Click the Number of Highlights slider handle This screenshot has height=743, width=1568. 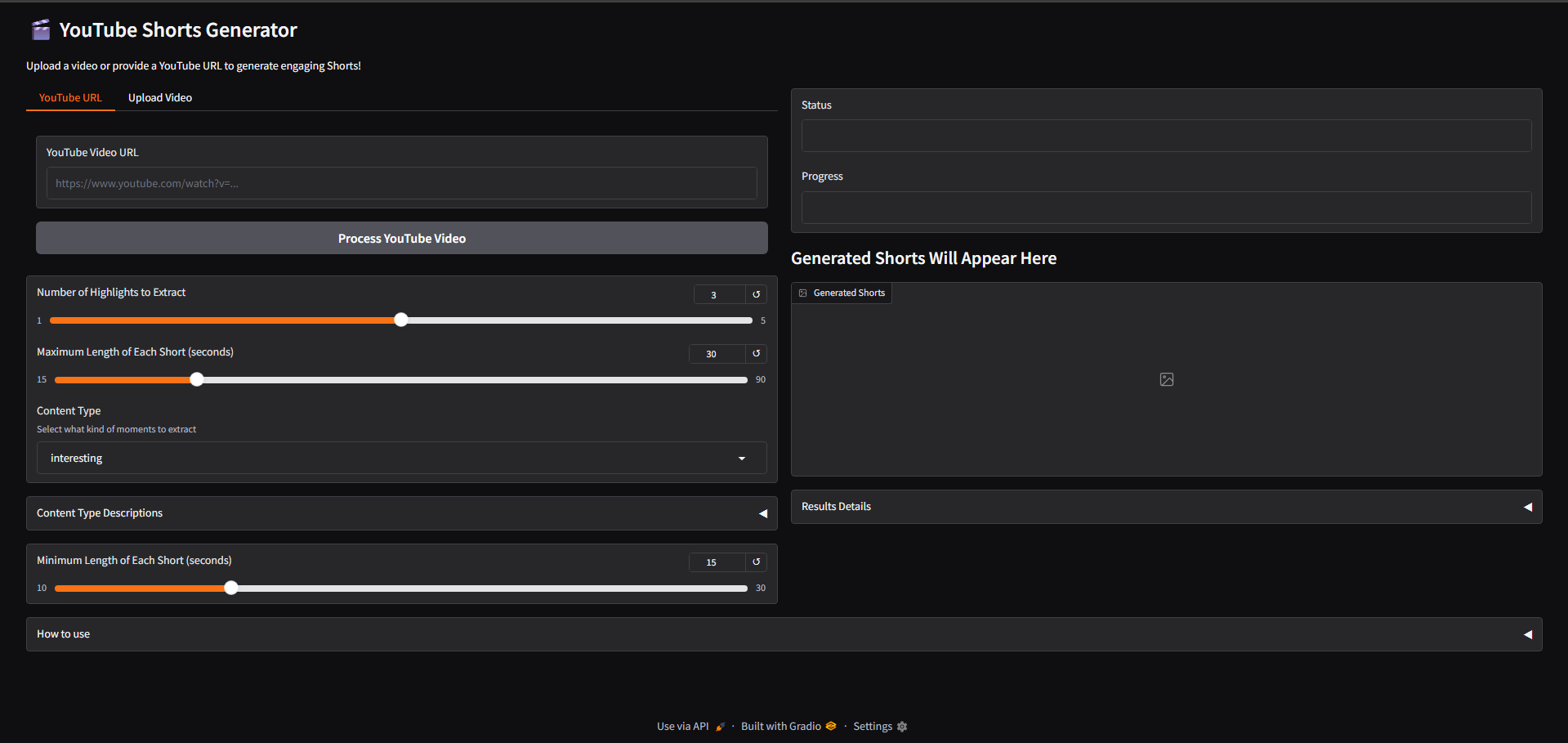[400, 320]
